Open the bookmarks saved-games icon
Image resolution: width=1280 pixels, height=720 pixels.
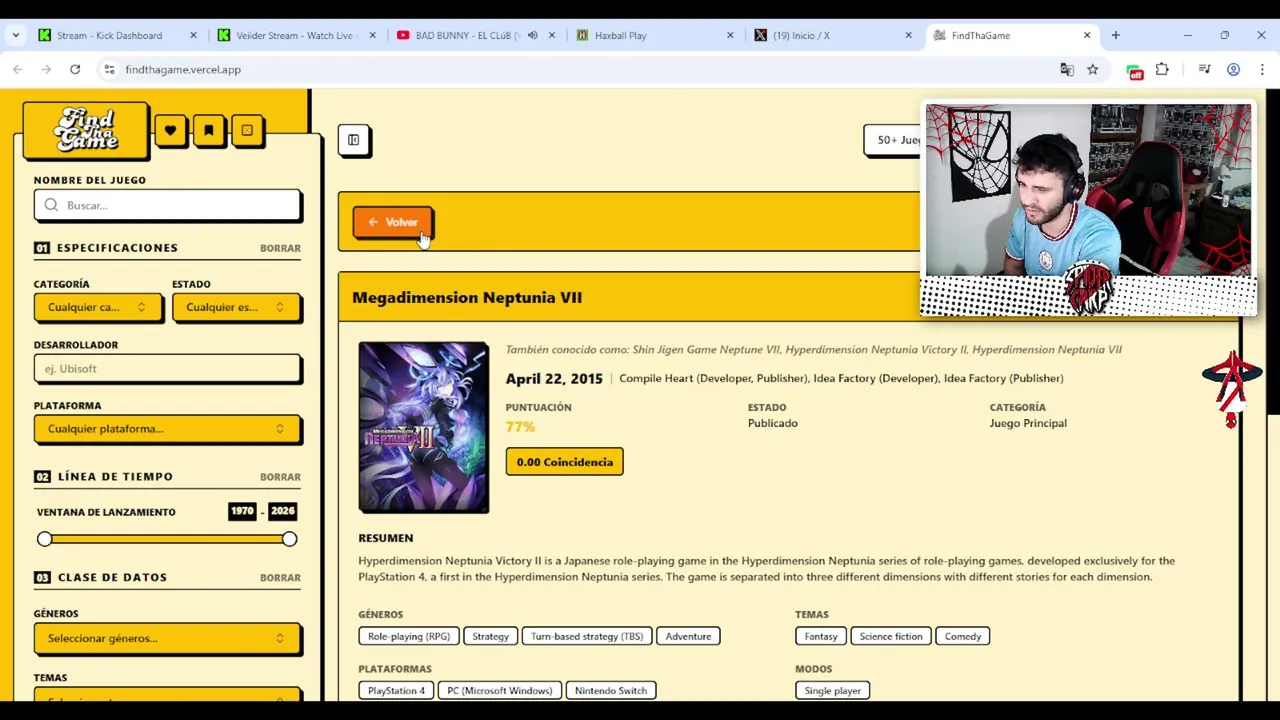[208, 130]
